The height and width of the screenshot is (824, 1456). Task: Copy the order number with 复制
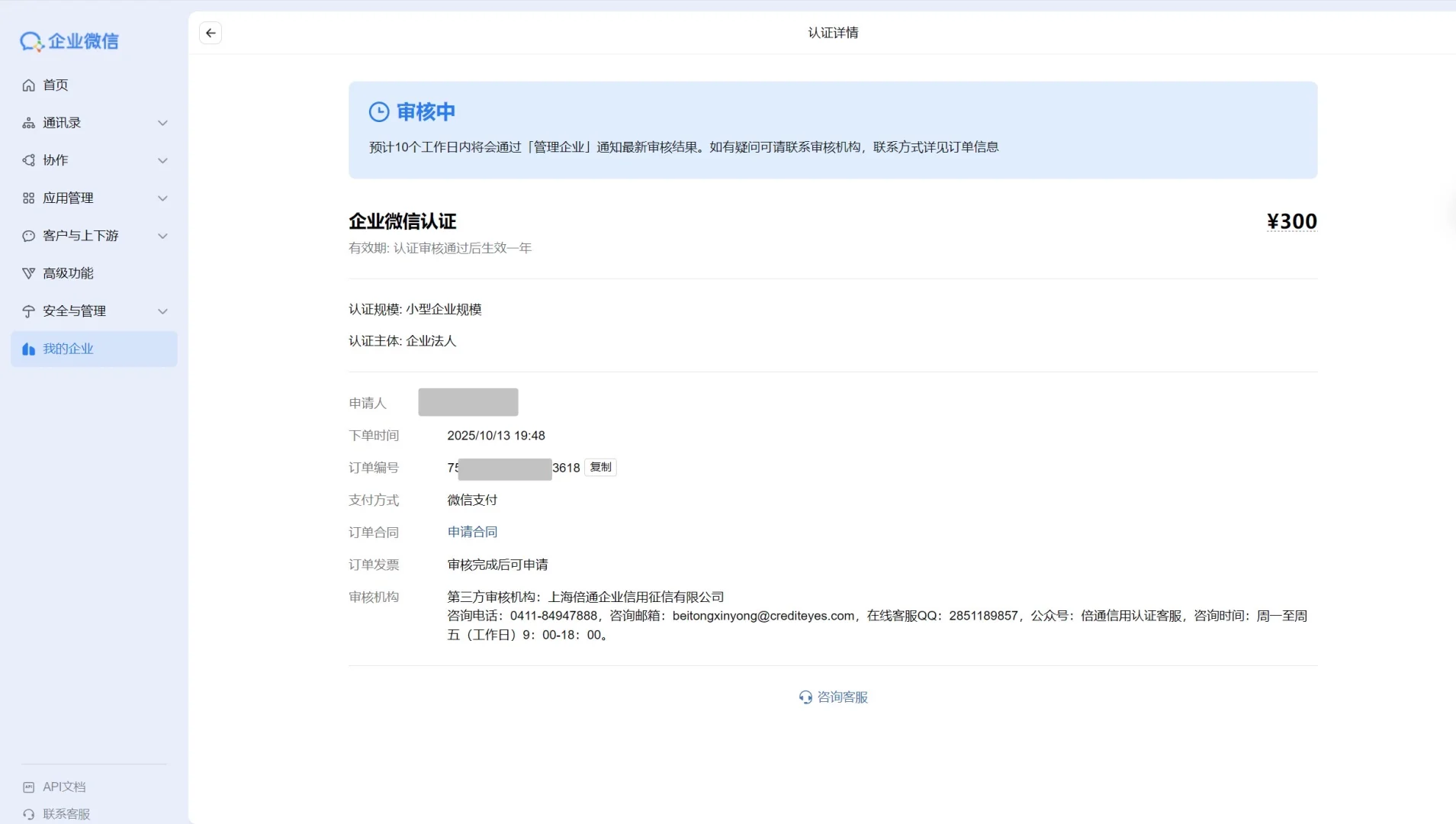pos(600,468)
